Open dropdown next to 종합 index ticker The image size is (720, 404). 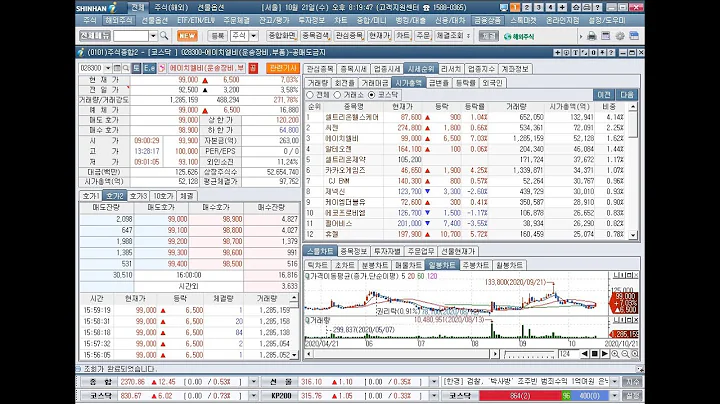coord(253,382)
